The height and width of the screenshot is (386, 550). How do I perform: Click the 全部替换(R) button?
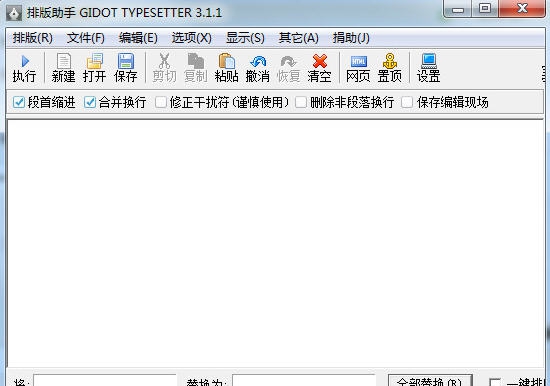(430, 380)
